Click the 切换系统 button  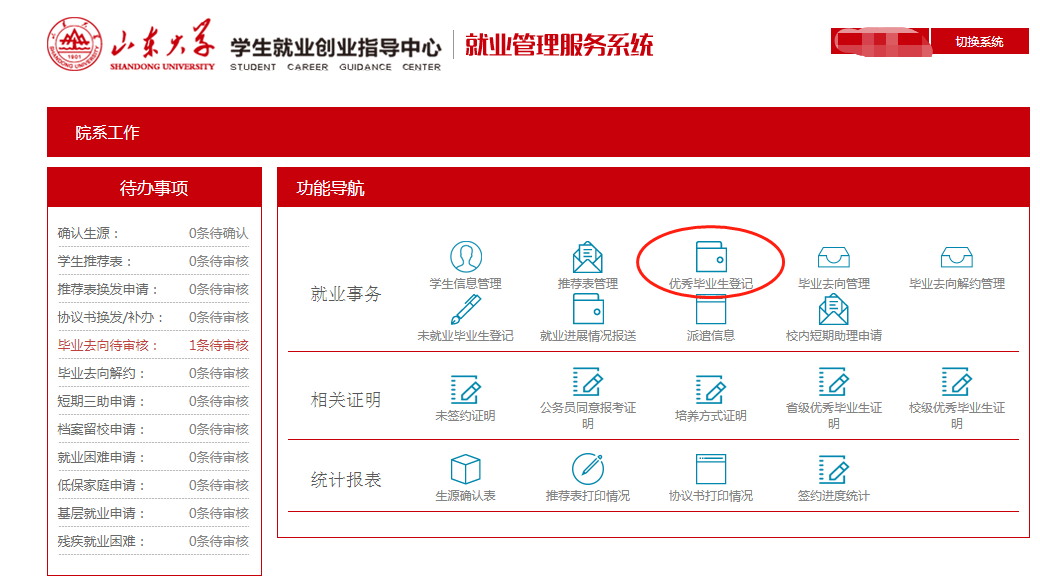pyautogui.click(x=979, y=42)
